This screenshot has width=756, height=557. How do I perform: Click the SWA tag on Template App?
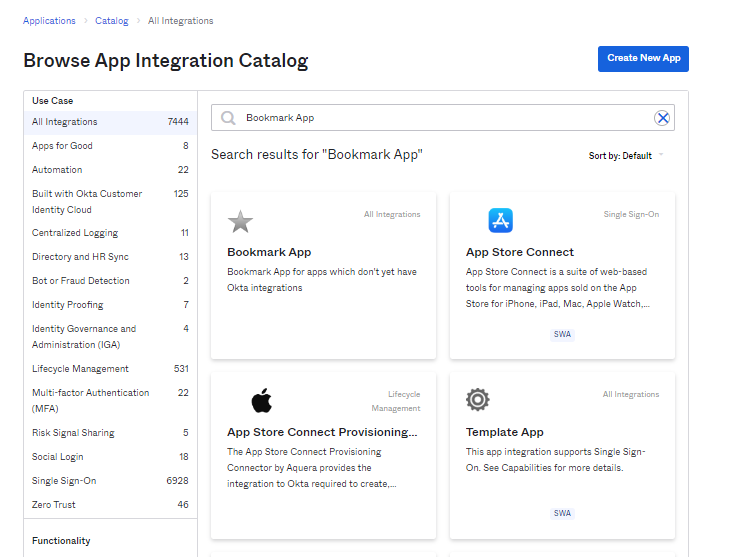pyautogui.click(x=562, y=513)
